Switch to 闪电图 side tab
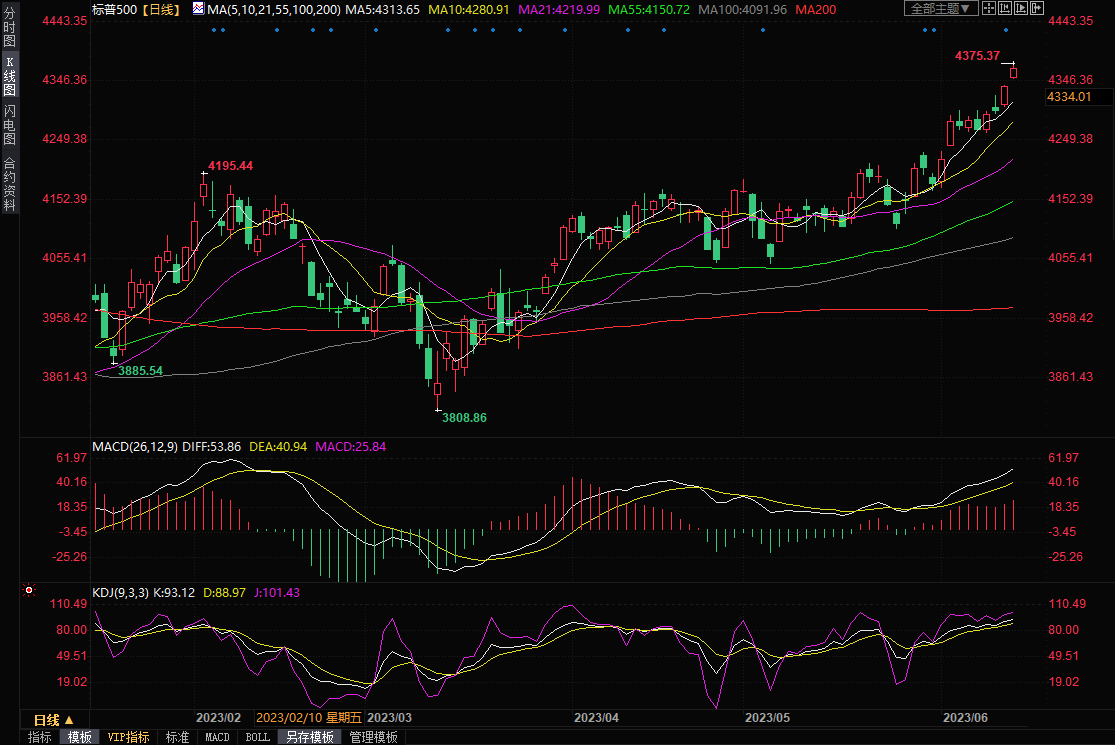 pyautogui.click(x=9, y=124)
